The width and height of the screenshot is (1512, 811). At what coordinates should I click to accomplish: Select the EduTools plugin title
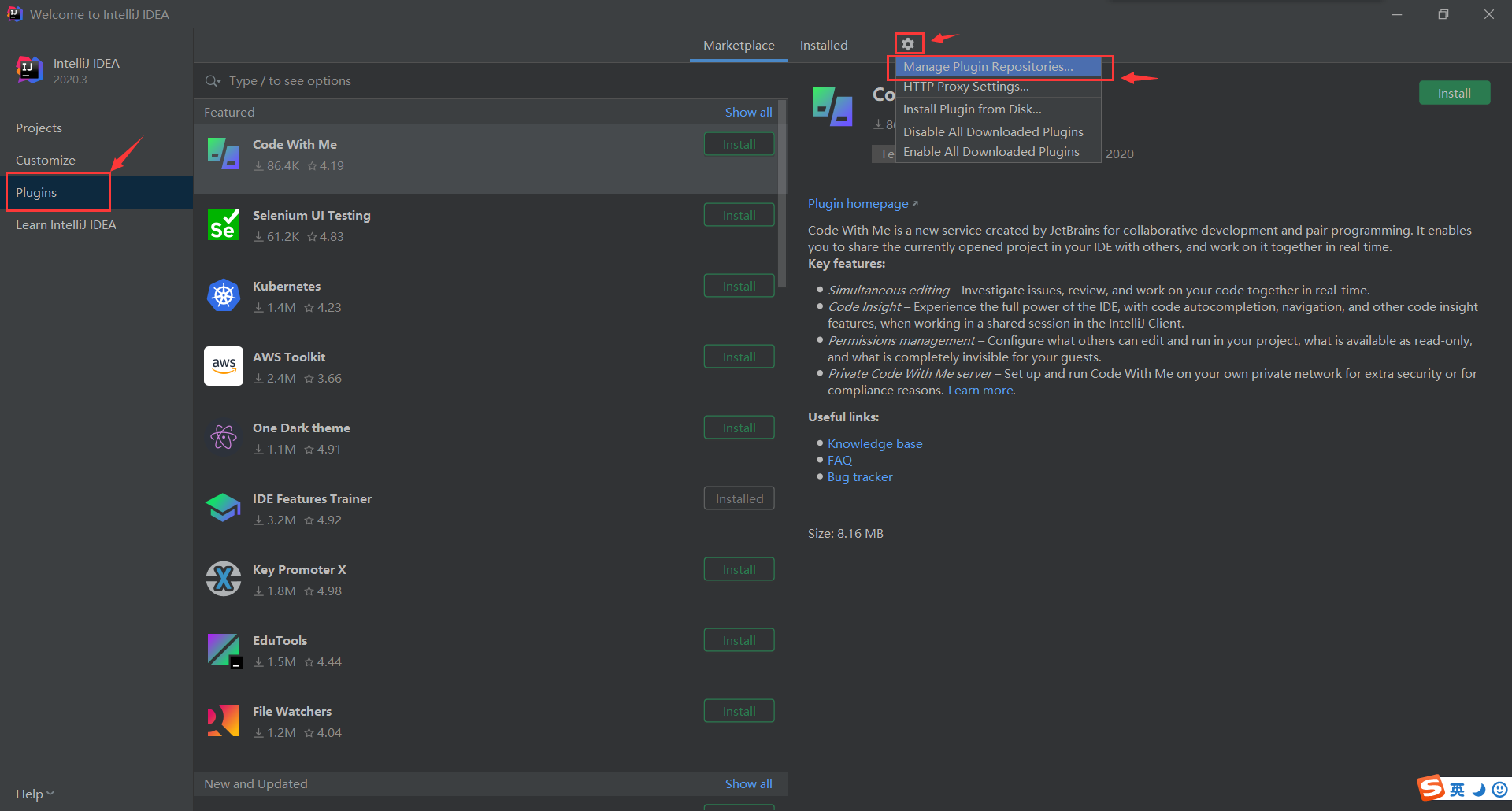click(280, 641)
